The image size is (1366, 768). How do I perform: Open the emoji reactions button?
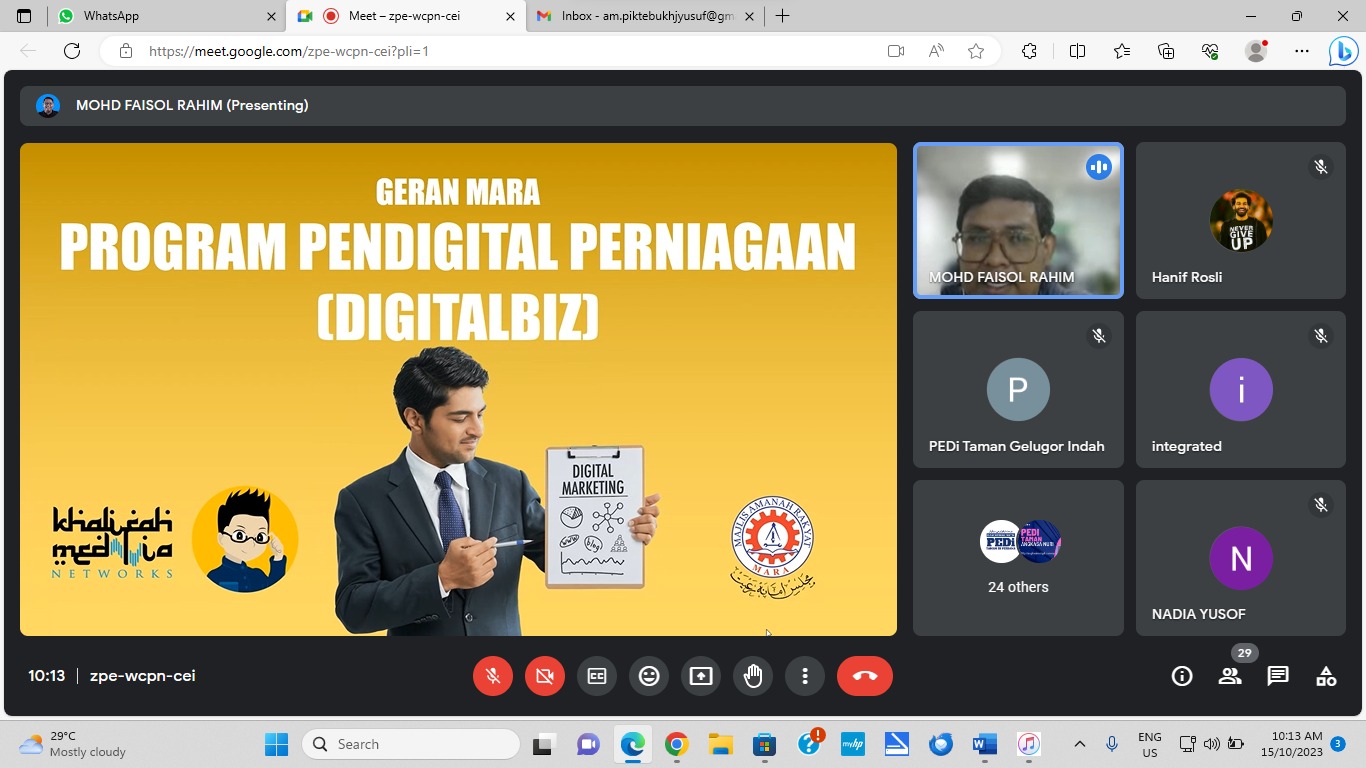tap(649, 676)
